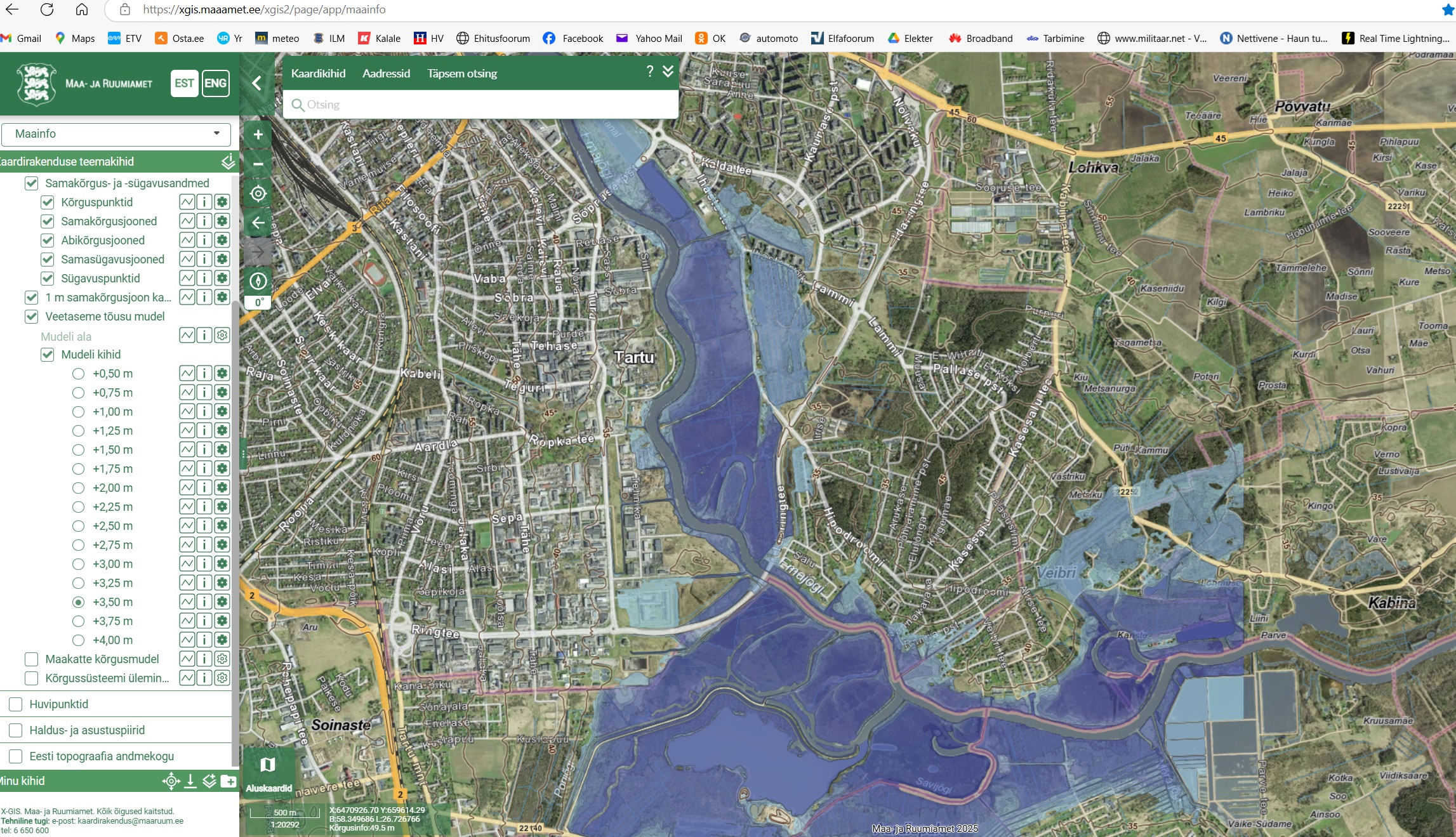
Task: Switch language to ENG
Action: click(x=215, y=83)
